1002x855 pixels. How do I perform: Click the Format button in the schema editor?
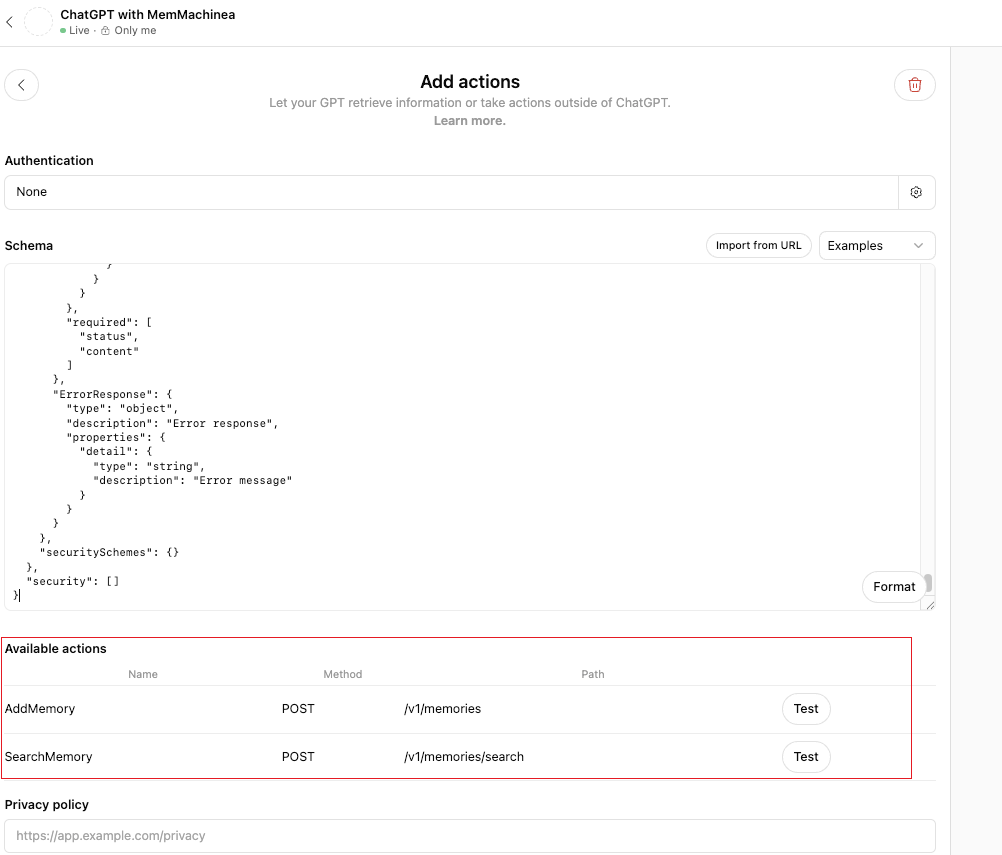(x=893, y=587)
